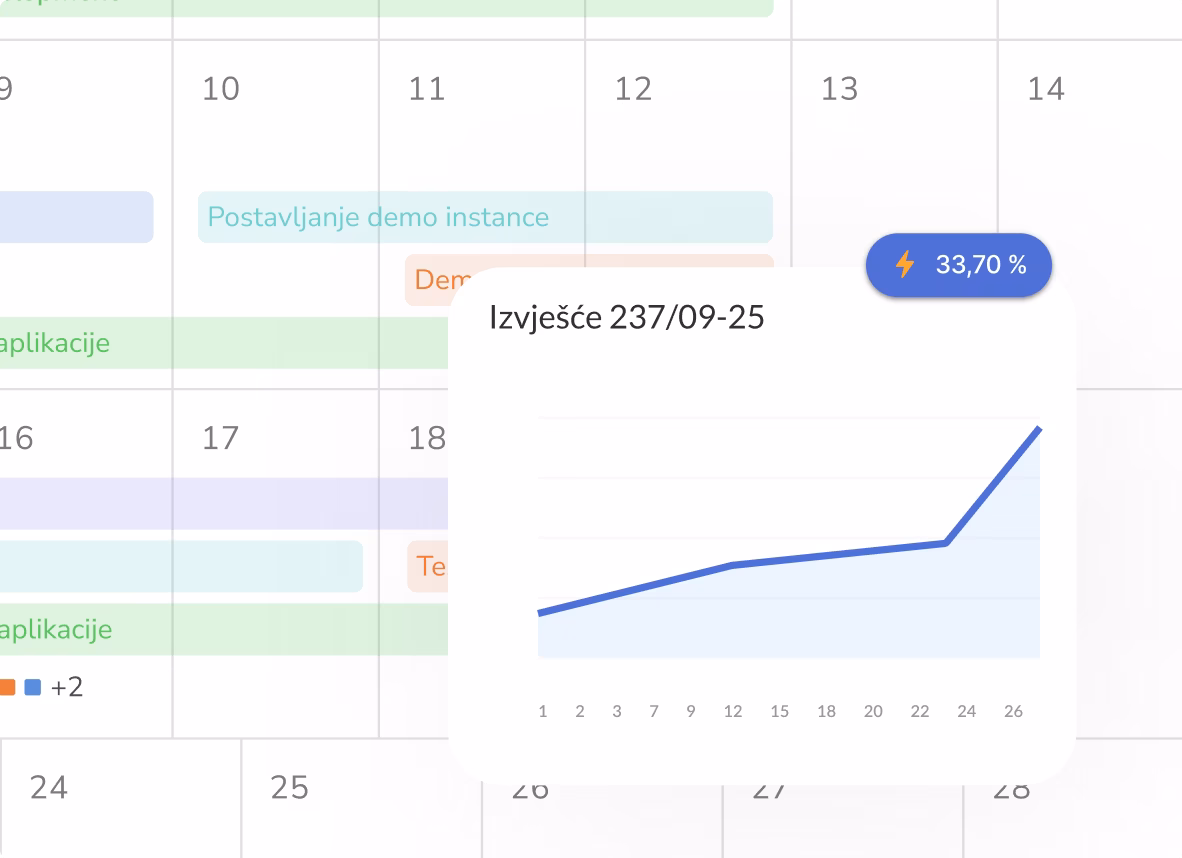Screen dimensions: 1182x858
Task: Click the "12" label on the chart axis
Action: point(733,712)
